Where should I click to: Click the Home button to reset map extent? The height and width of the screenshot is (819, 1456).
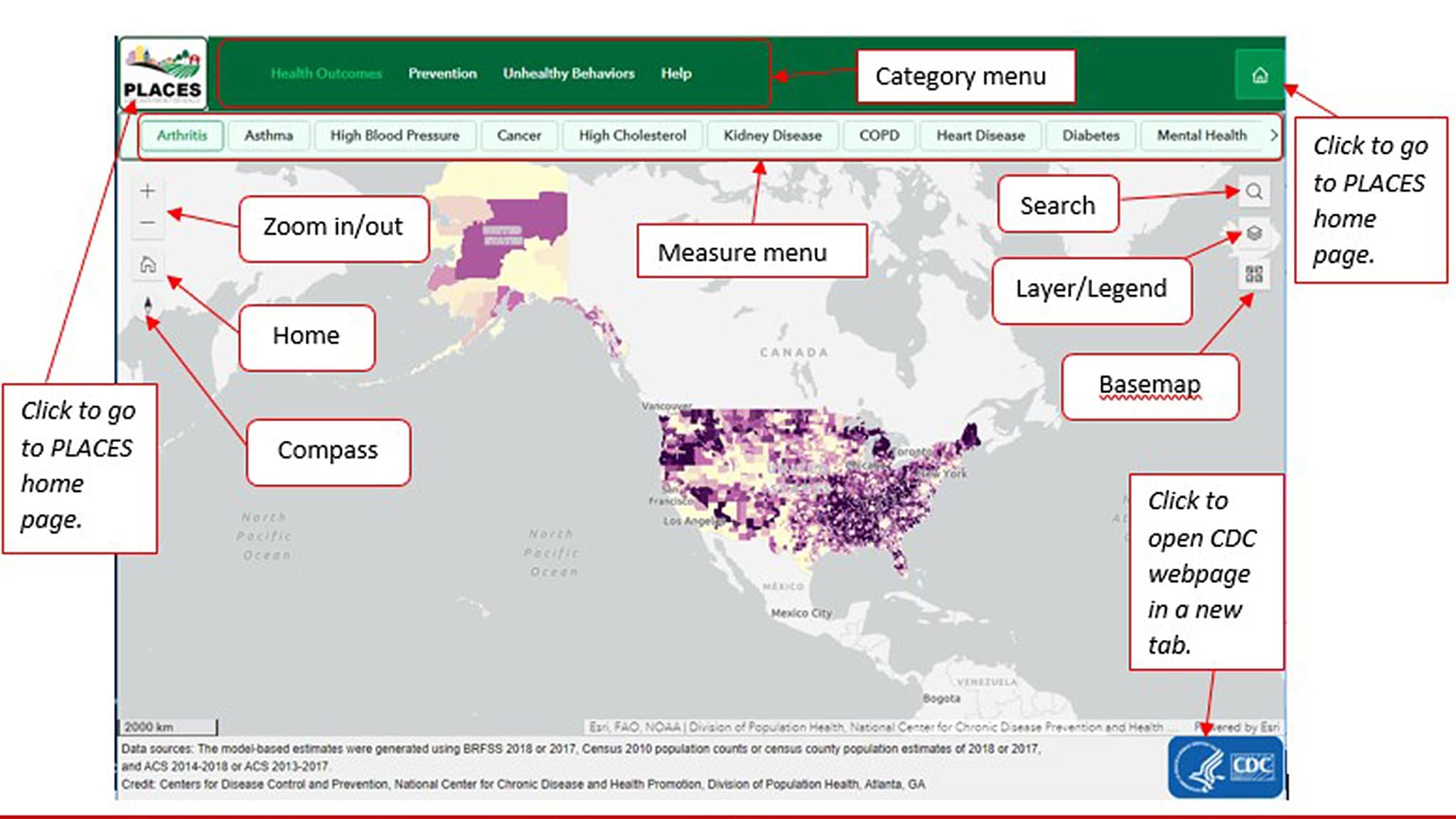point(147,264)
